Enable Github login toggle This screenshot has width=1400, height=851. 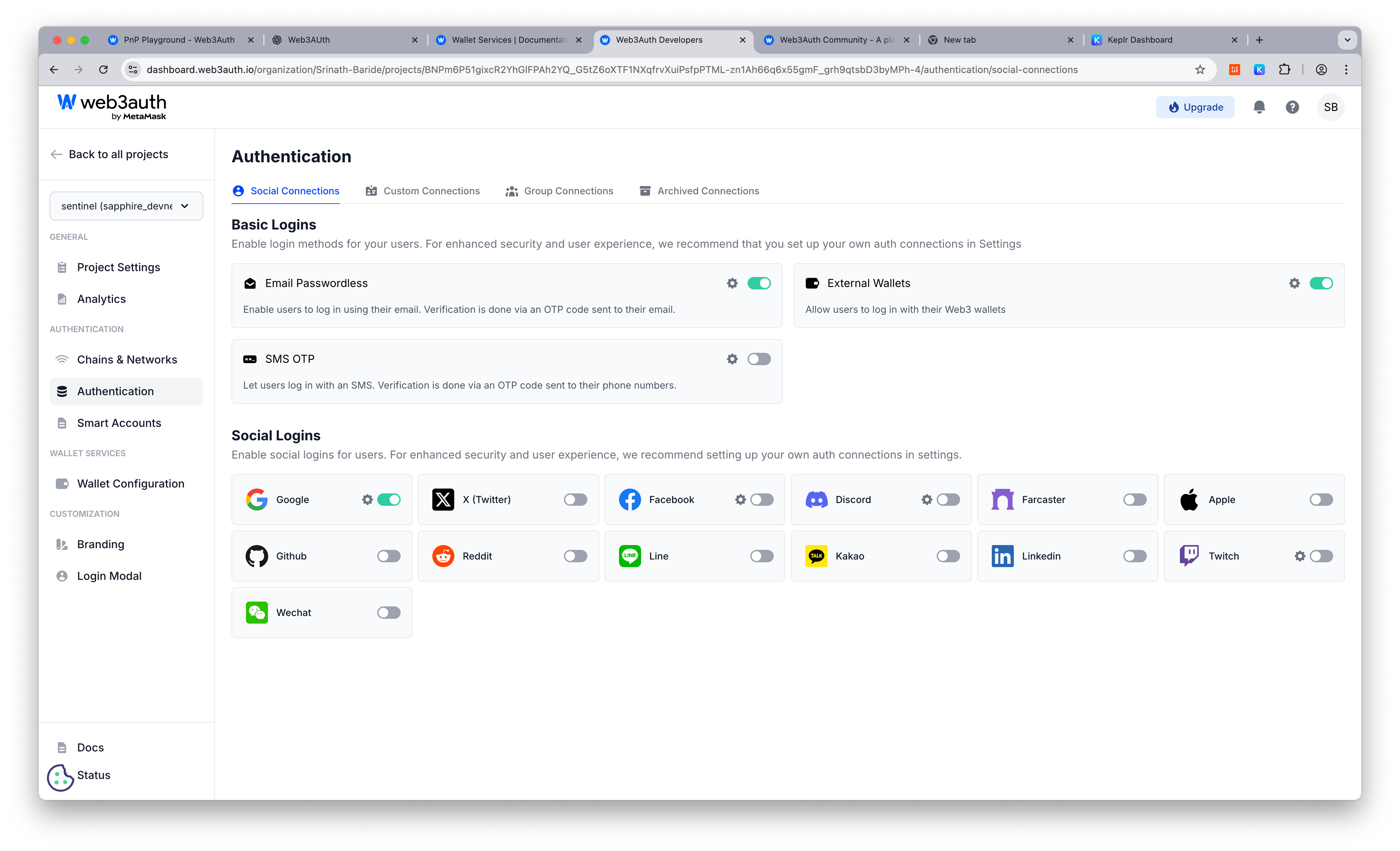389,556
